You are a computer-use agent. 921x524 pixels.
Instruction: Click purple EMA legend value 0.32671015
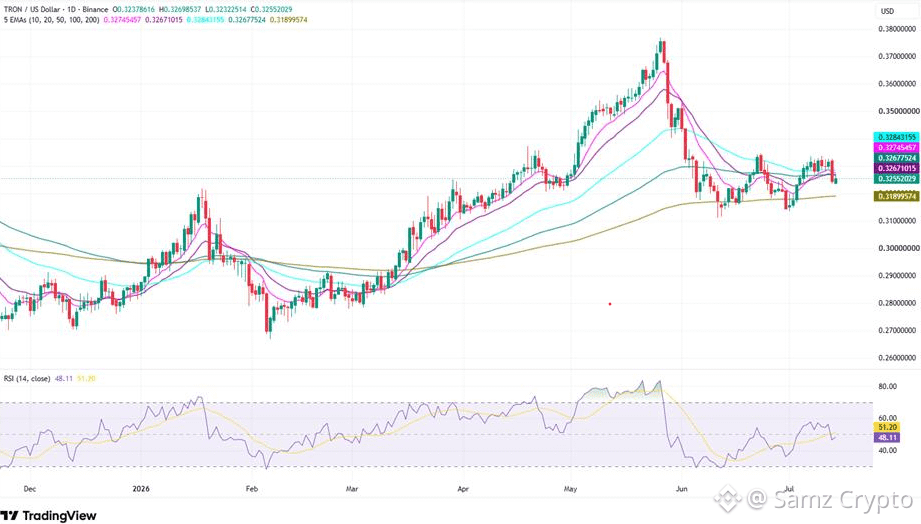click(x=164, y=19)
